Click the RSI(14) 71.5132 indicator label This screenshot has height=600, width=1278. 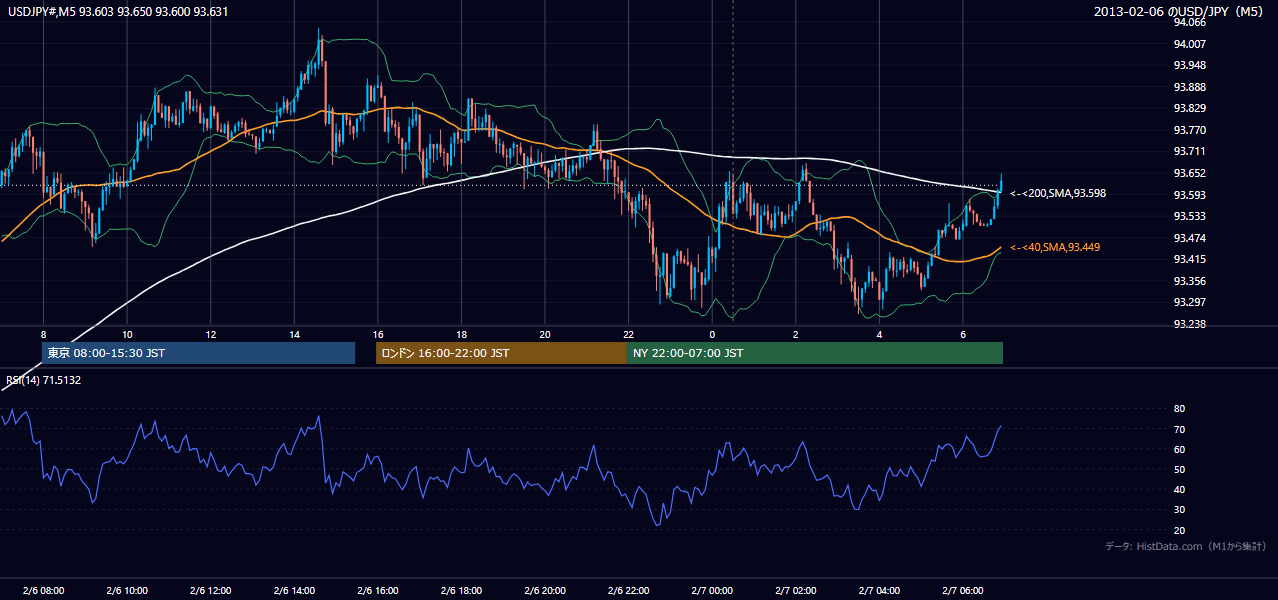click(x=44, y=380)
